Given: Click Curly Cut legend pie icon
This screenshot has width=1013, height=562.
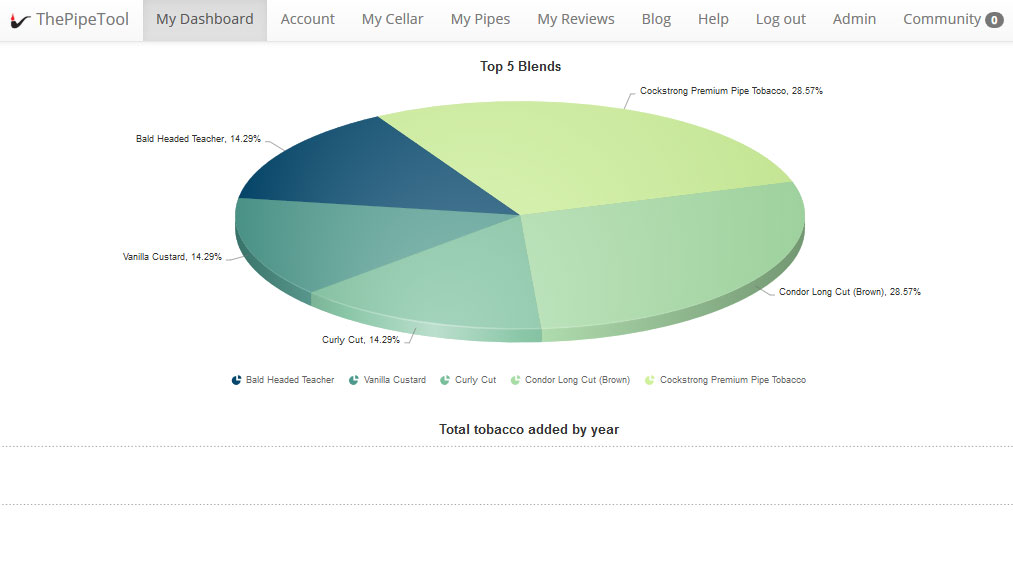Looking at the screenshot, I should (445, 380).
